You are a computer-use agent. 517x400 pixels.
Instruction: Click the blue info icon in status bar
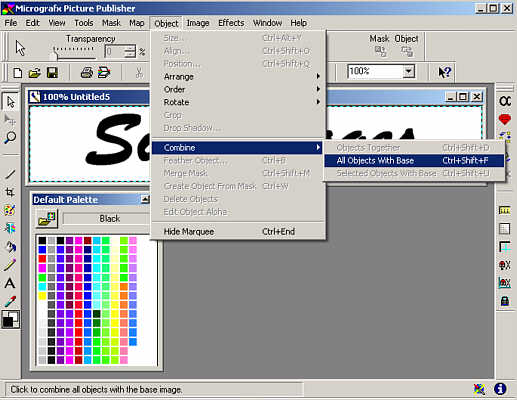click(x=500, y=389)
